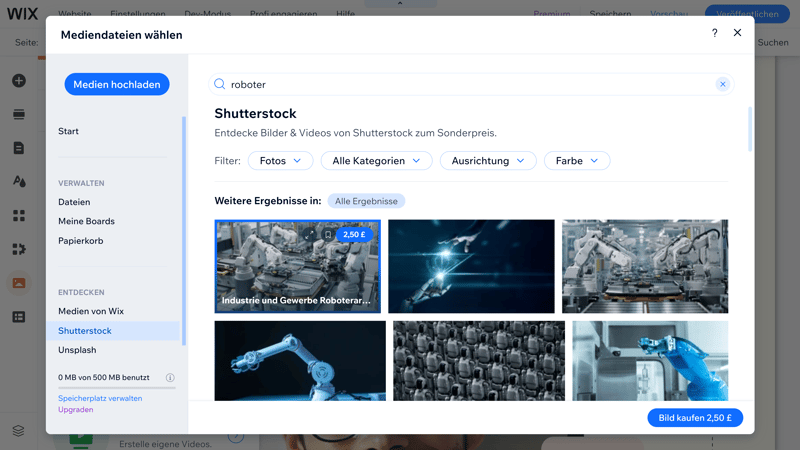This screenshot has width=800, height=450.
Task: Show storage info icon next to 500 MB
Action: tap(170, 378)
